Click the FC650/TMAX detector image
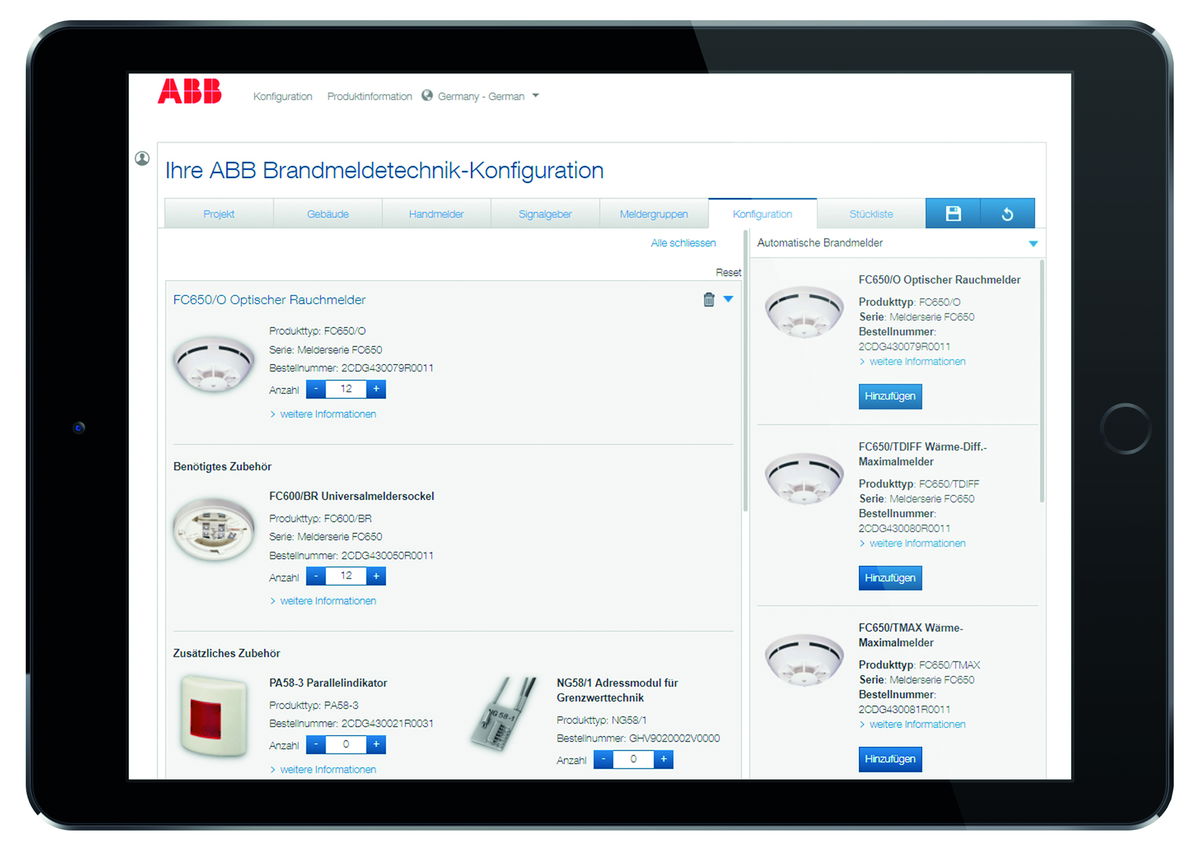Image resolution: width=1200 pixels, height=853 pixels. click(804, 660)
